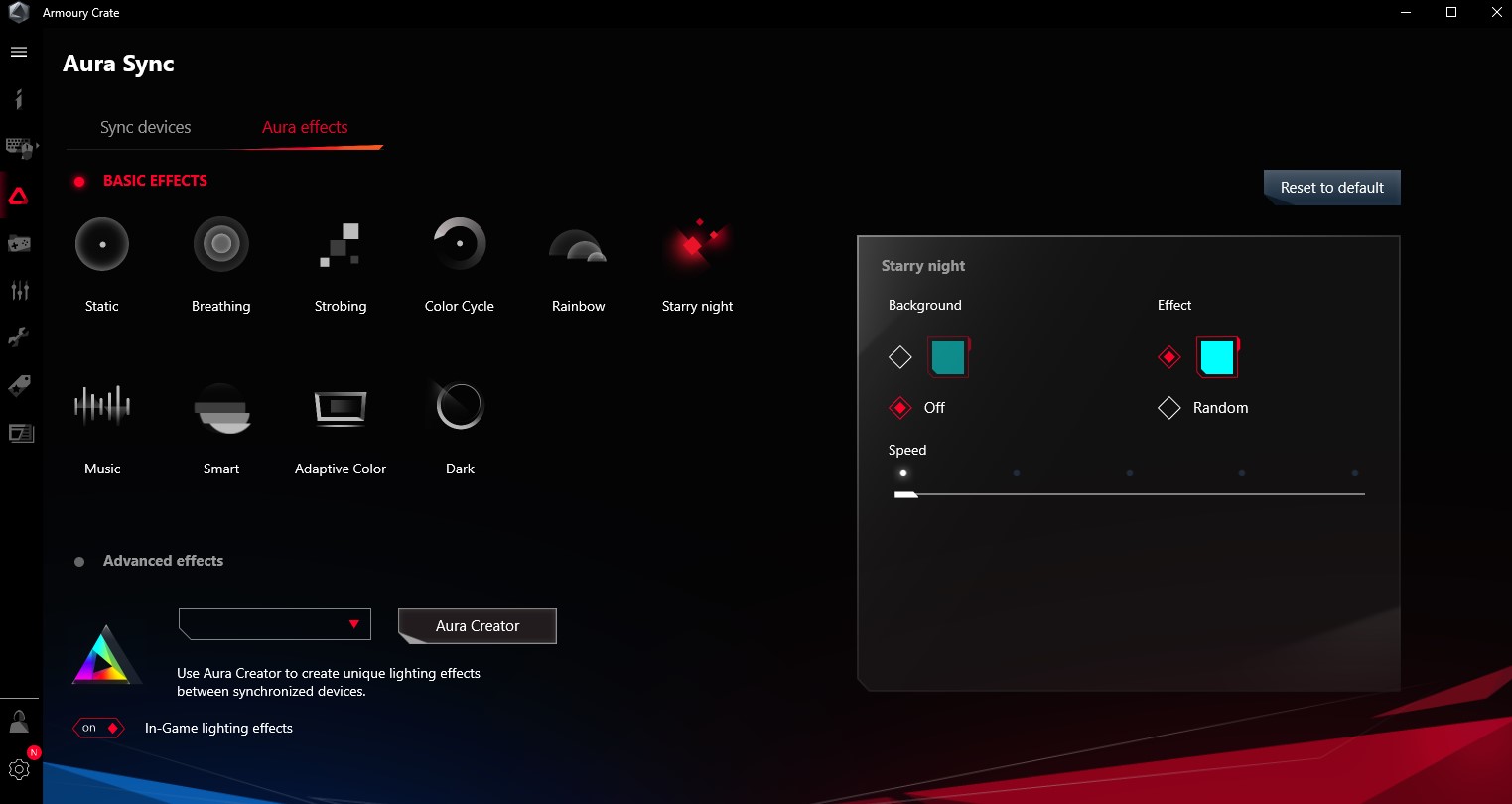
Task: Open the hamburger navigation menu
Action: coord(18,51)
